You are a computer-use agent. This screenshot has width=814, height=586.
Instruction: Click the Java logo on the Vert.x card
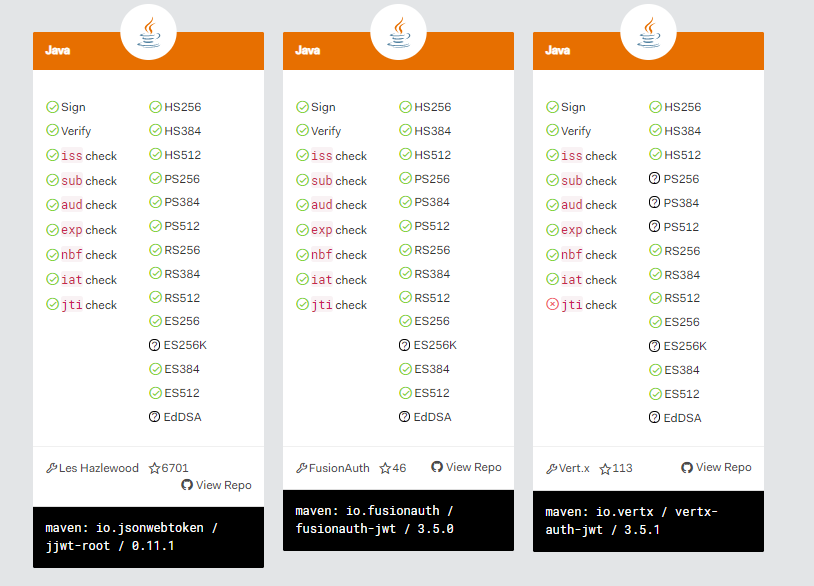[x=648, y=32]
